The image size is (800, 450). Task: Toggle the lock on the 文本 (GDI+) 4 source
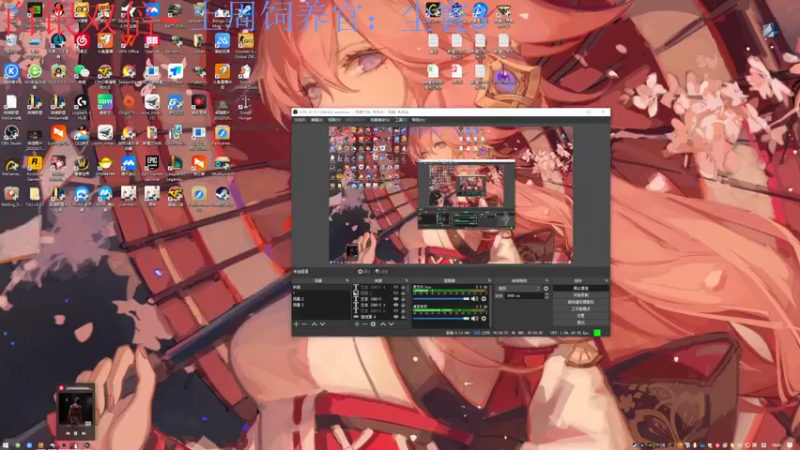coord(403,287)
